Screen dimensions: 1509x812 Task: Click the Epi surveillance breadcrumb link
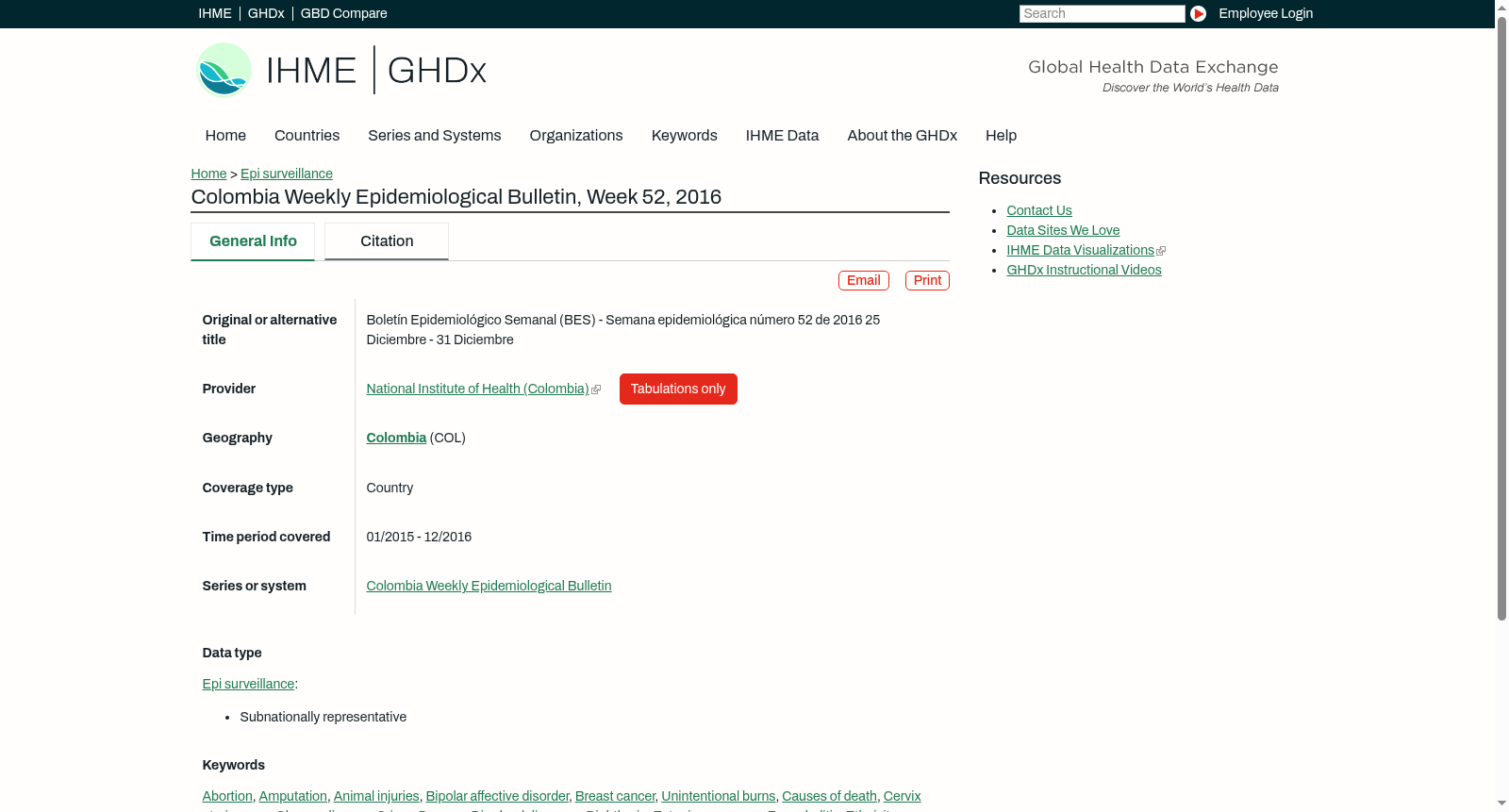click(x=287, y=174)
